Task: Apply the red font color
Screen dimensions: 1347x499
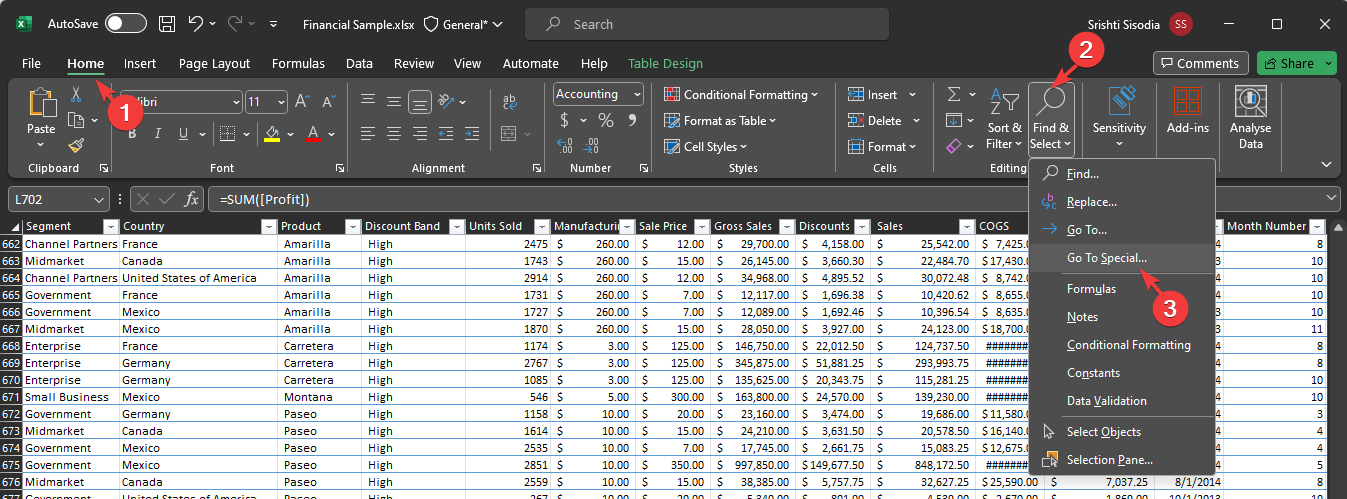Action: (x=313, y=133)
